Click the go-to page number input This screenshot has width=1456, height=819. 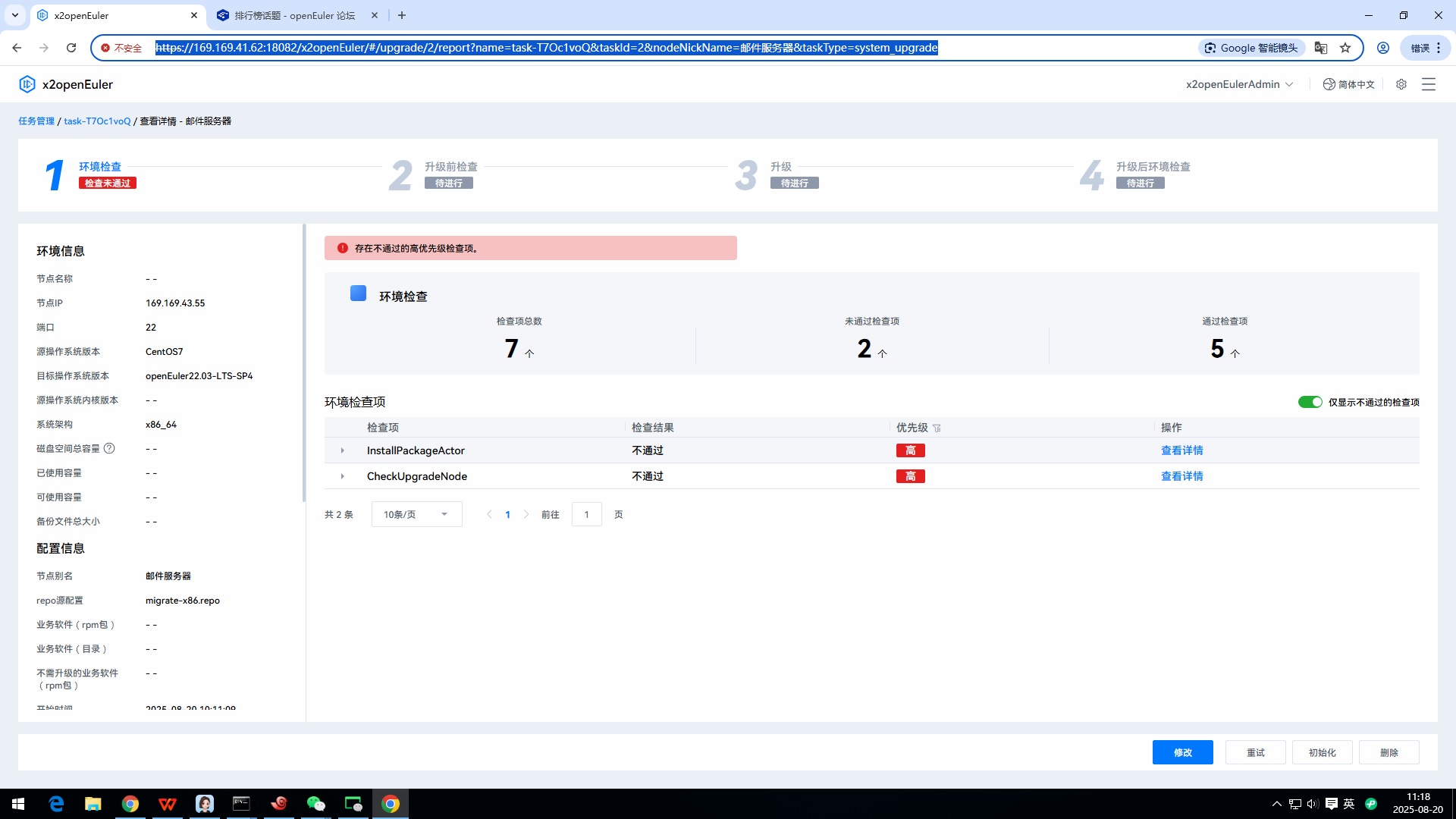586,514
